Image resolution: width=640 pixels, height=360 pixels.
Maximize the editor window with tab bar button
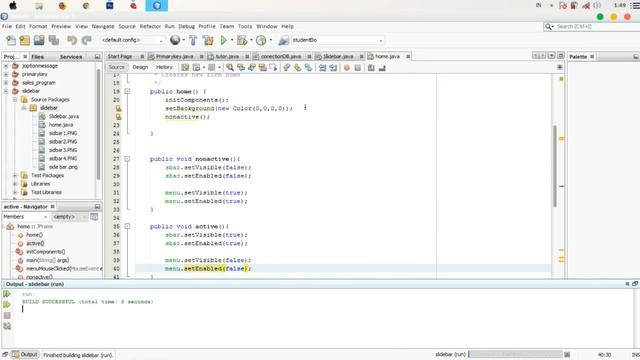tap(561, 56)
